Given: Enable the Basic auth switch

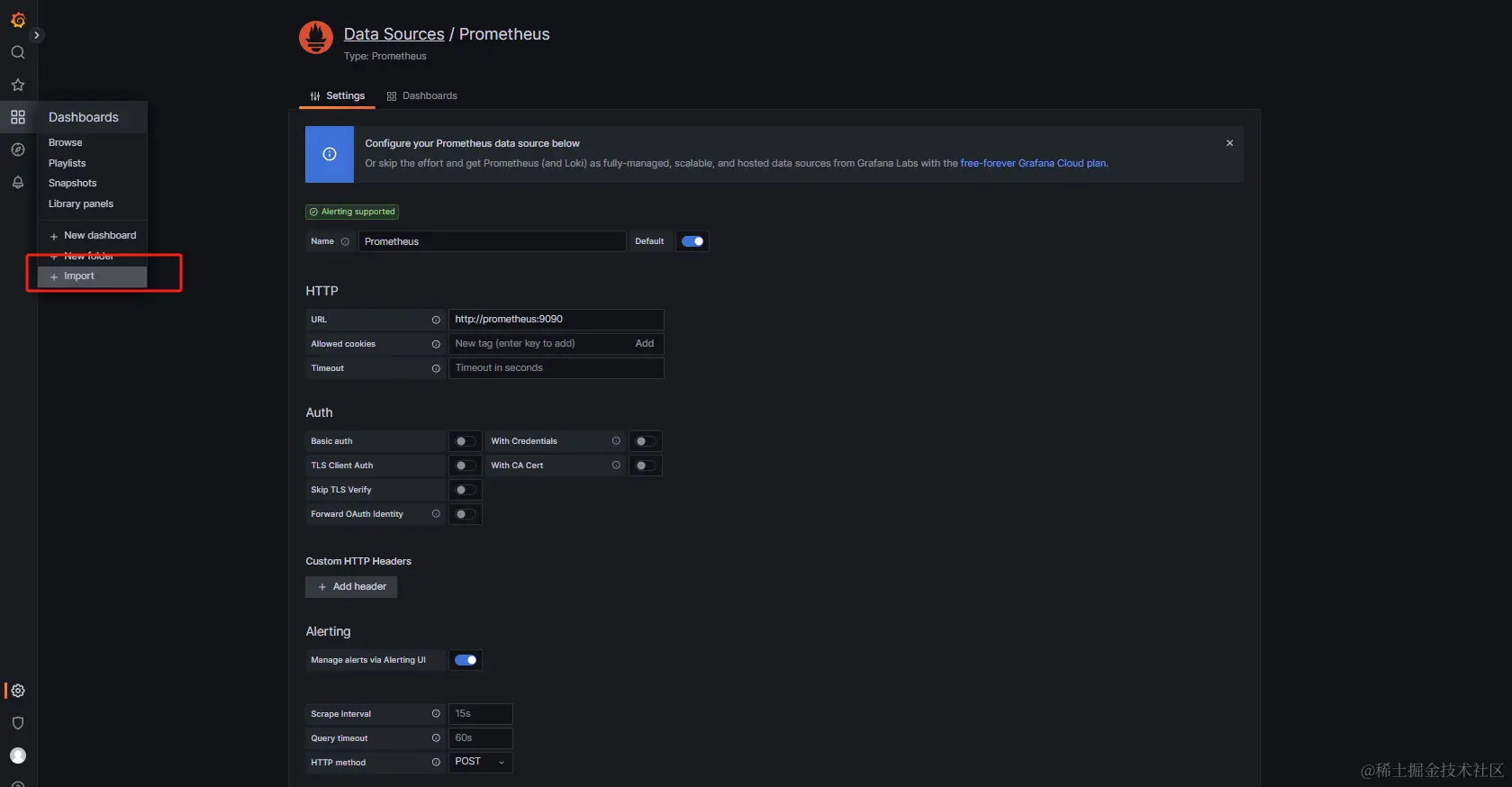Looking at the screenshot, I should tap(466, 441).
